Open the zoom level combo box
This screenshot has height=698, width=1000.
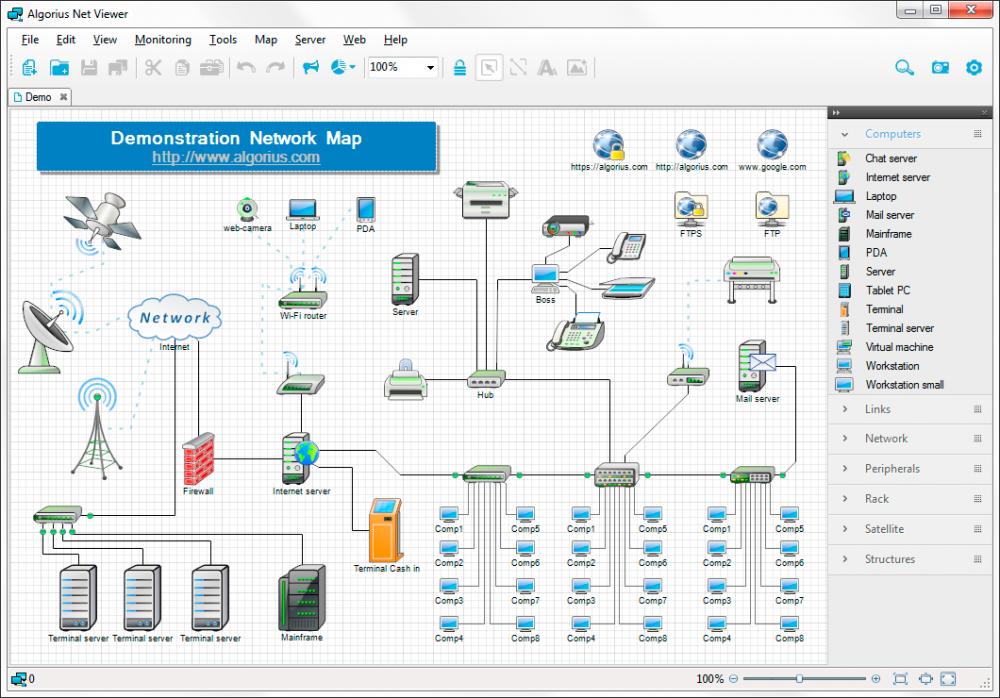coord(405,67)
